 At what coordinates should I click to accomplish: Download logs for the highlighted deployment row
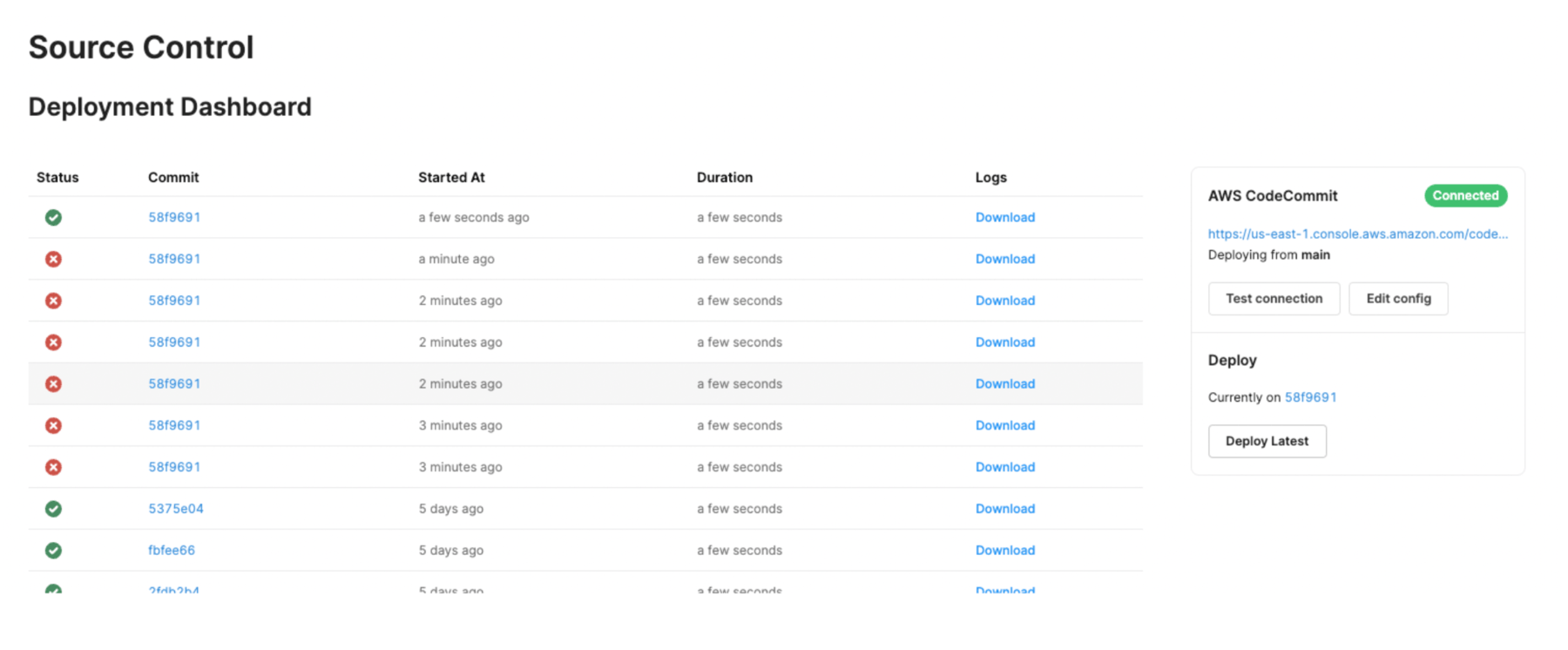tap(1005, 384)
